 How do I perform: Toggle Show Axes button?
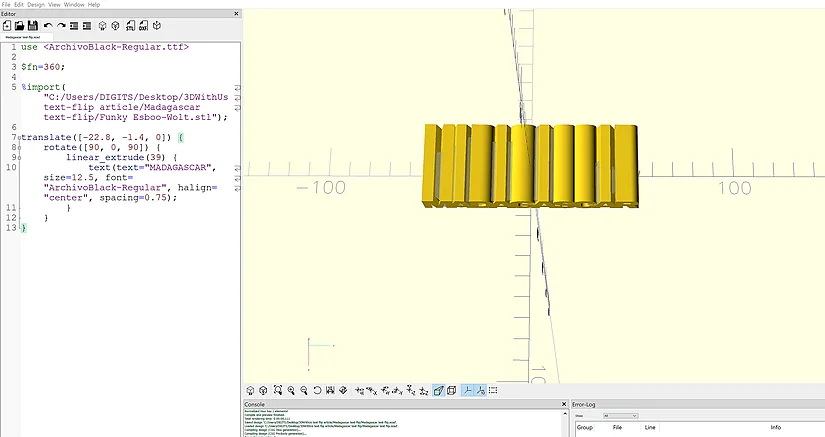(x=467, y=390)
